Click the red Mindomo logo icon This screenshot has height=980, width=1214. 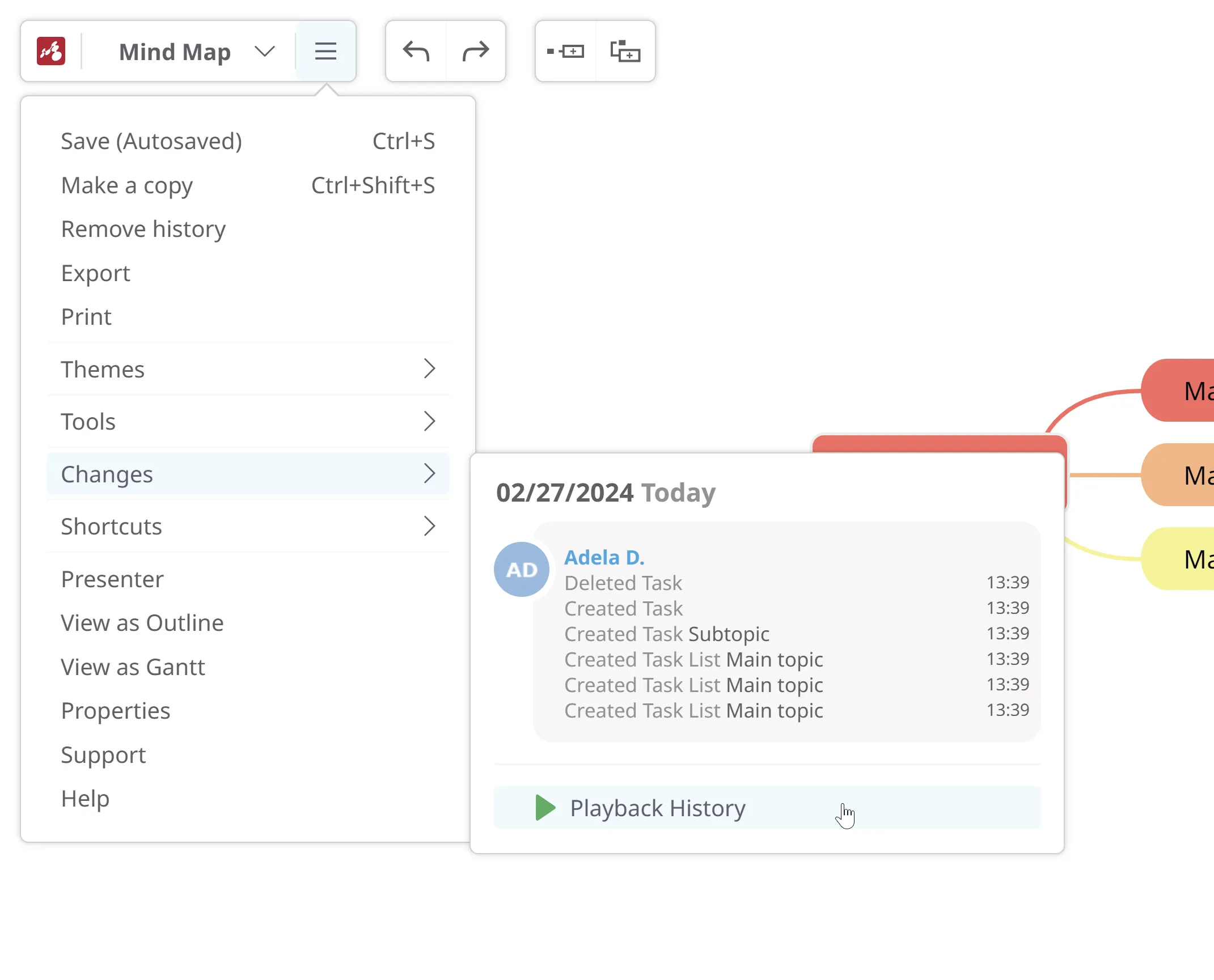pyautogui.click(x=51, y=52)
